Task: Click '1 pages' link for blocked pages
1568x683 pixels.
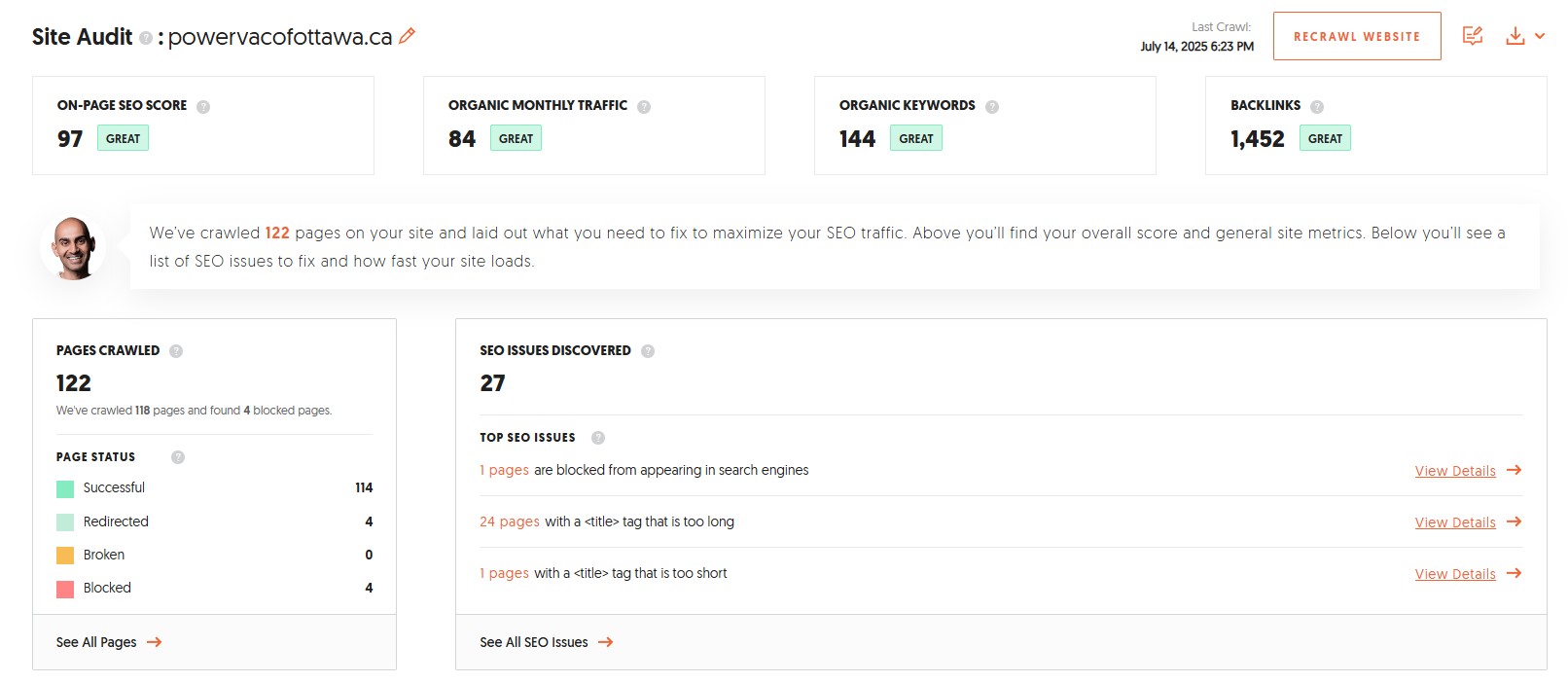Action: coord(504,470)
